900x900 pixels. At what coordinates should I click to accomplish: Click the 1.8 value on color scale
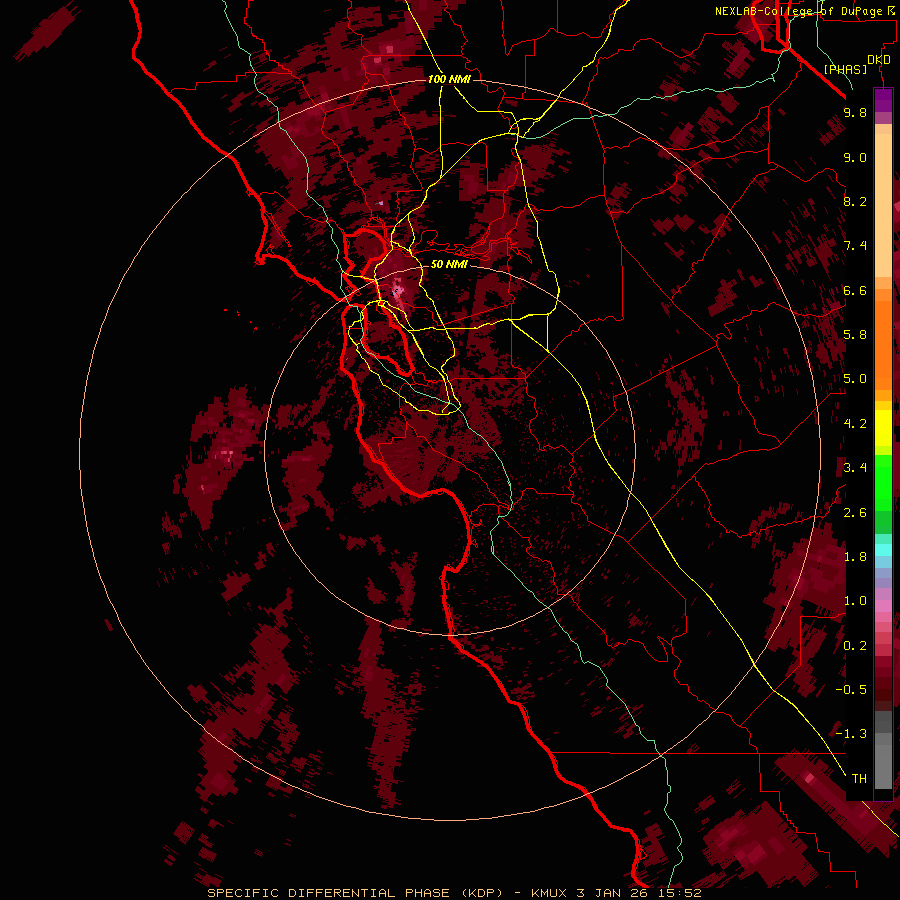coord(855,557)
